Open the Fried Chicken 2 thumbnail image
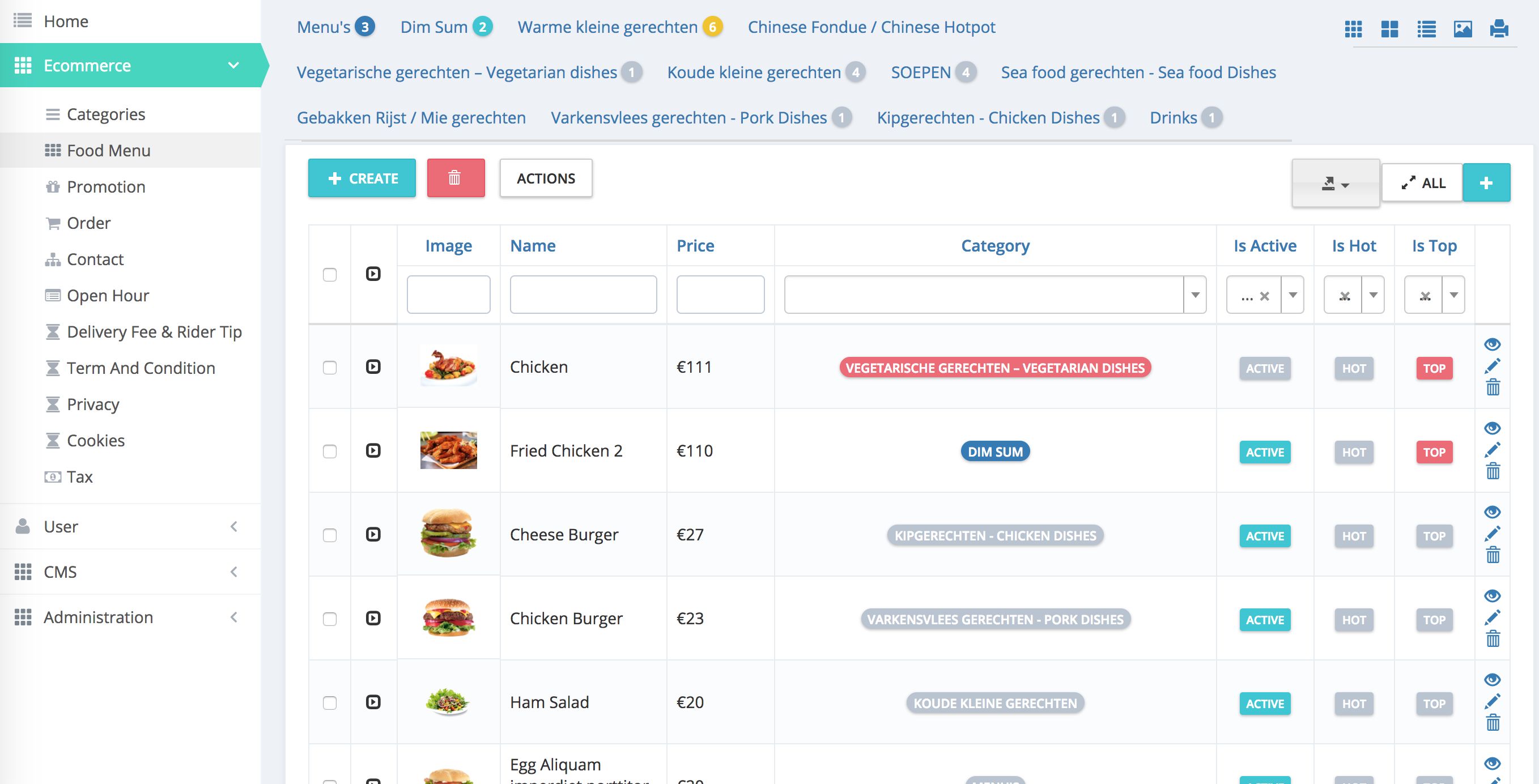Screen dimensions: 1539x784 [x=449, y=450]
